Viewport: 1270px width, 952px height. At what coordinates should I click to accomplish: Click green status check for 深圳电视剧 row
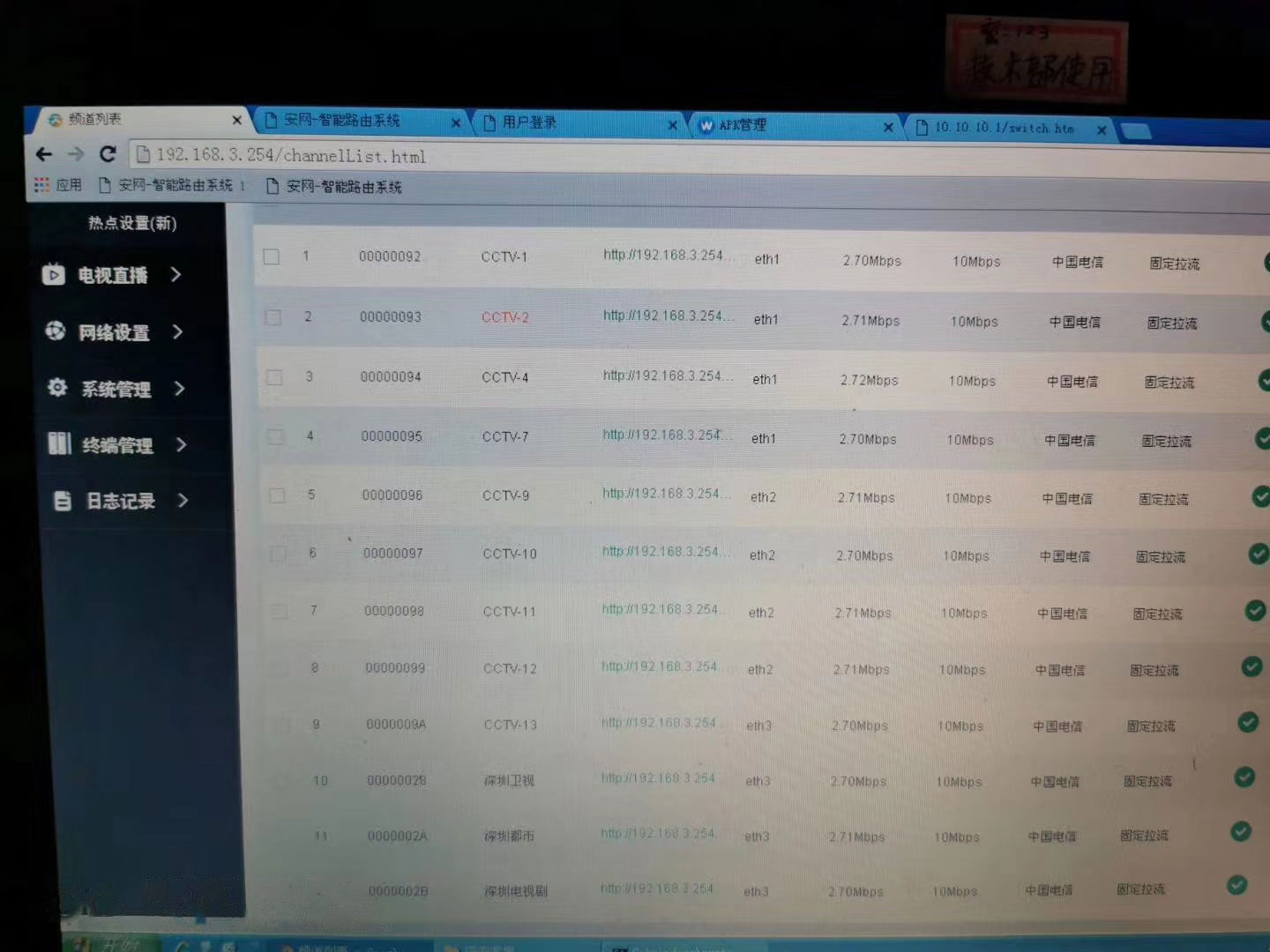coord(1237,884)
